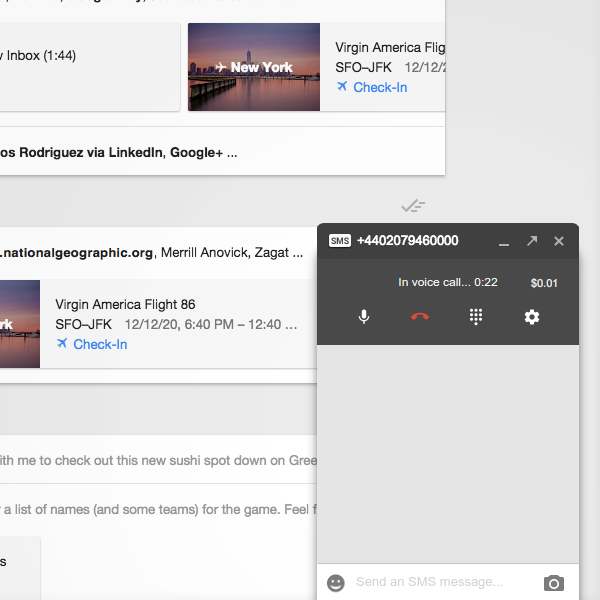The height and width of the screenshot is (600, 600).
Task: Close the +4402079460000 chat
Action: click(x=559, y=241)
